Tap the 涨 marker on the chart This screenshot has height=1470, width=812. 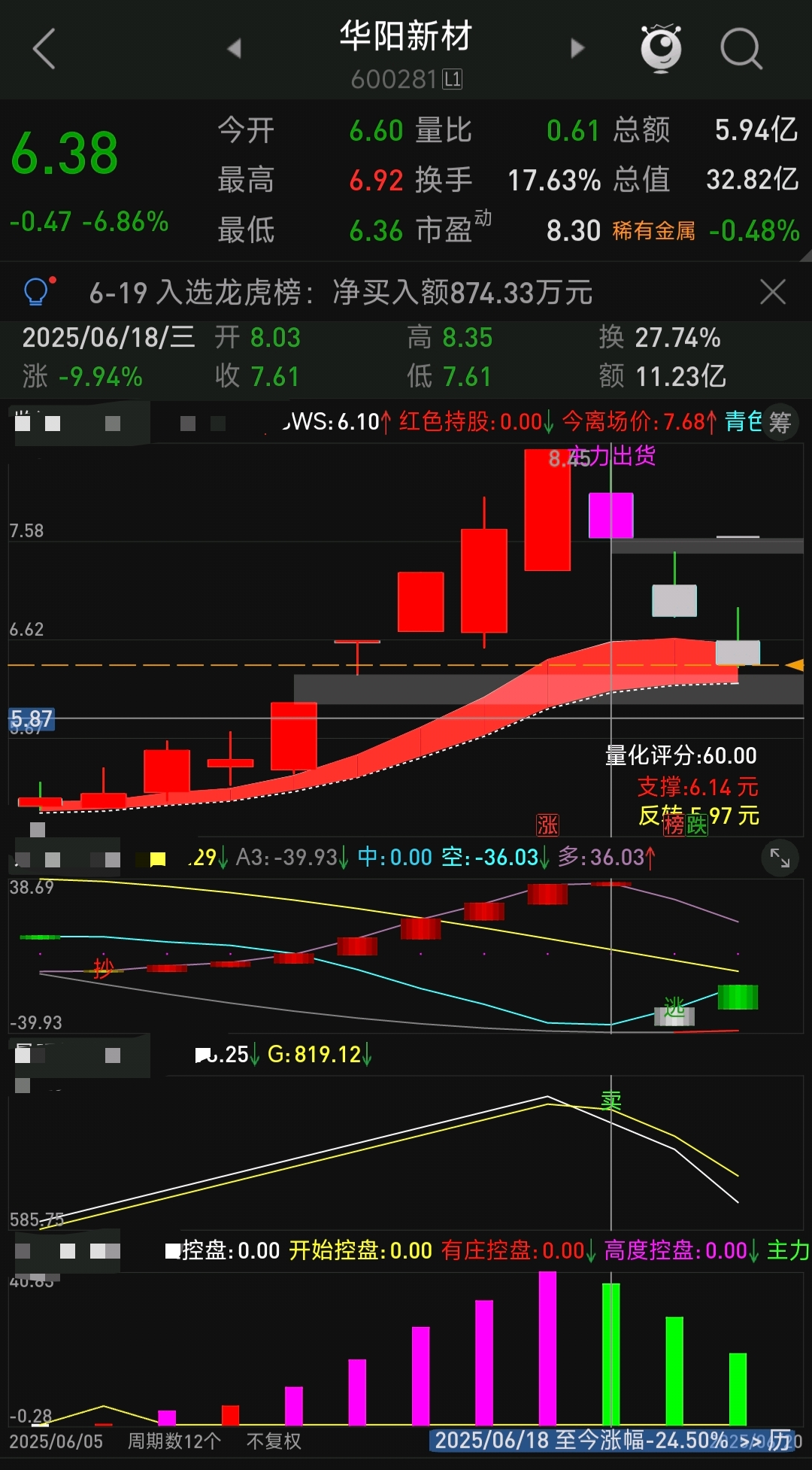tap(547, 825)
